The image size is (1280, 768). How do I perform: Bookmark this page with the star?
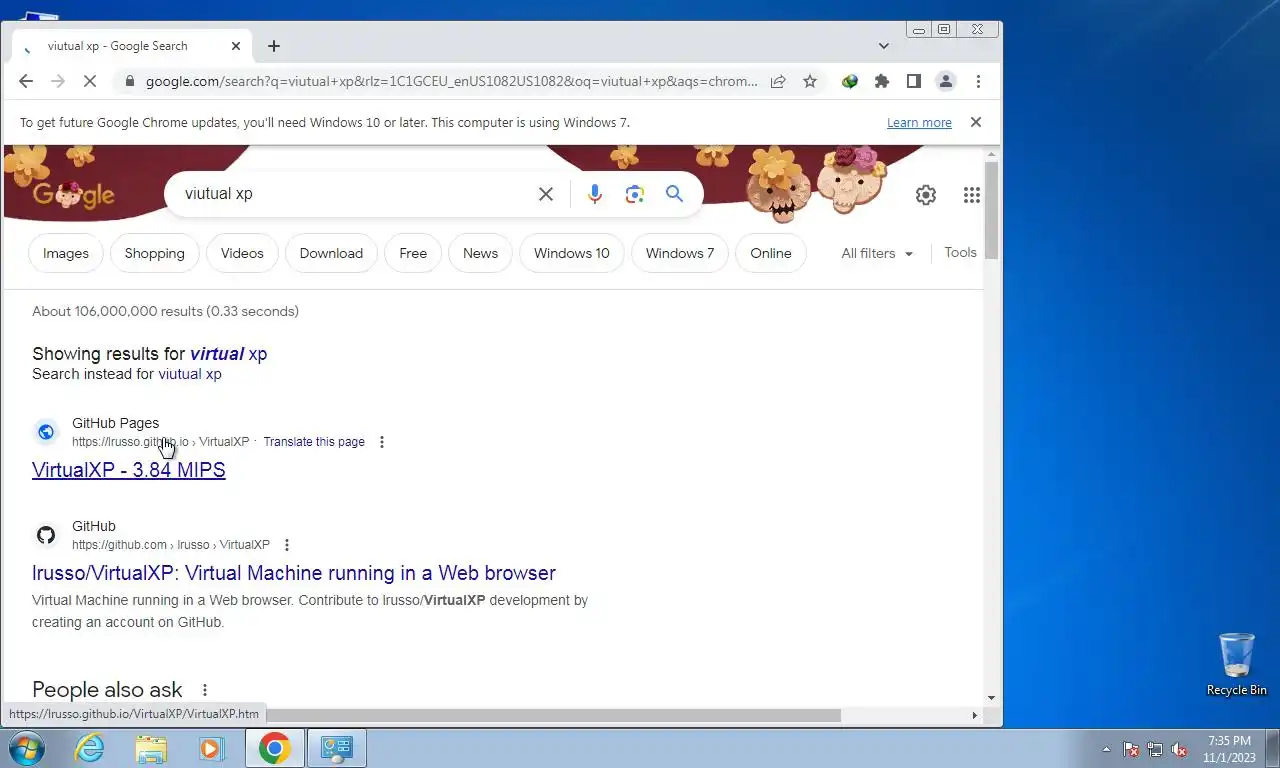[x=810, y=82]
